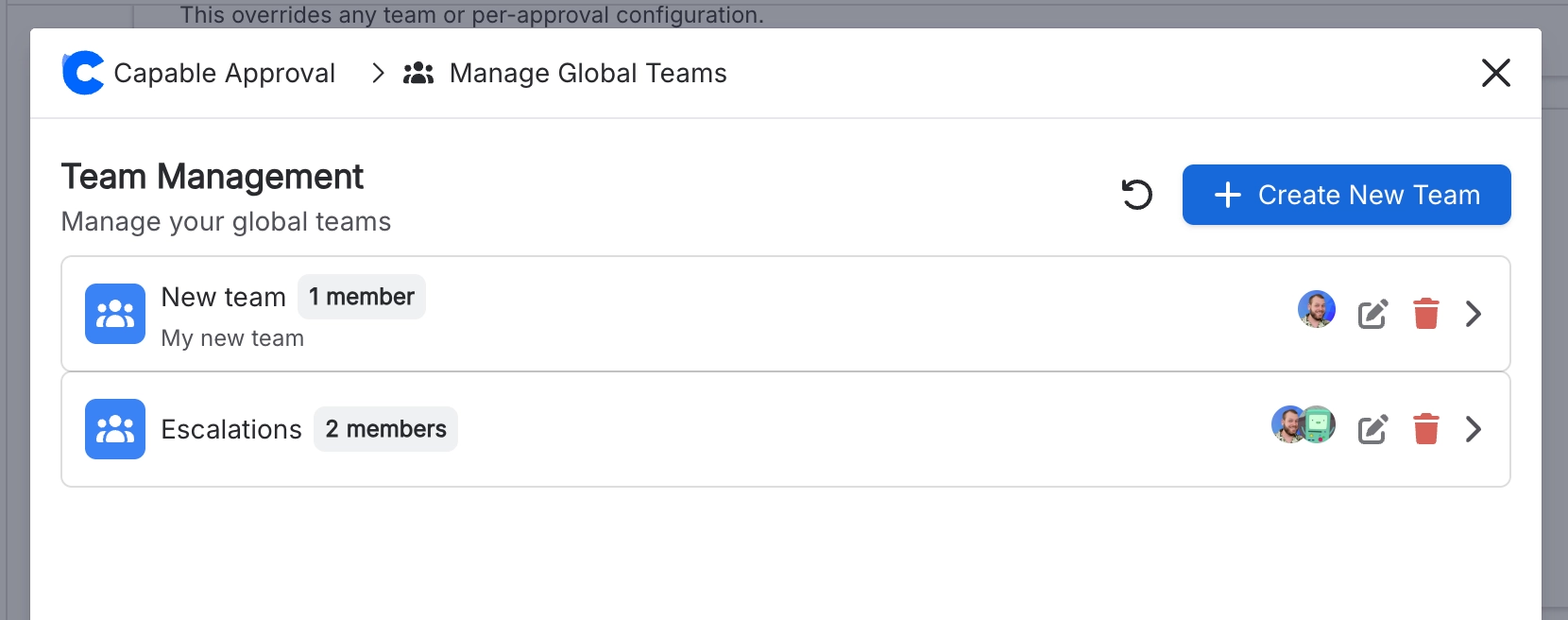1568x620 pixels.
Task: Click the refresh teams icon
Action: click(1137, 195)
